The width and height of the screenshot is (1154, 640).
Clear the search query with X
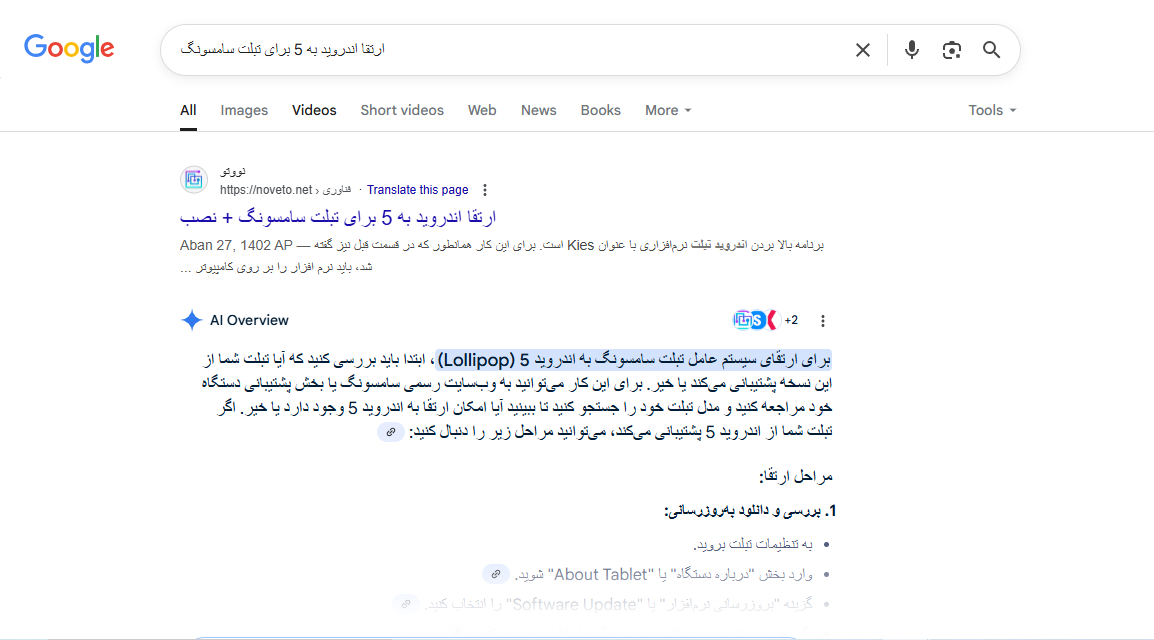point(863,50)
